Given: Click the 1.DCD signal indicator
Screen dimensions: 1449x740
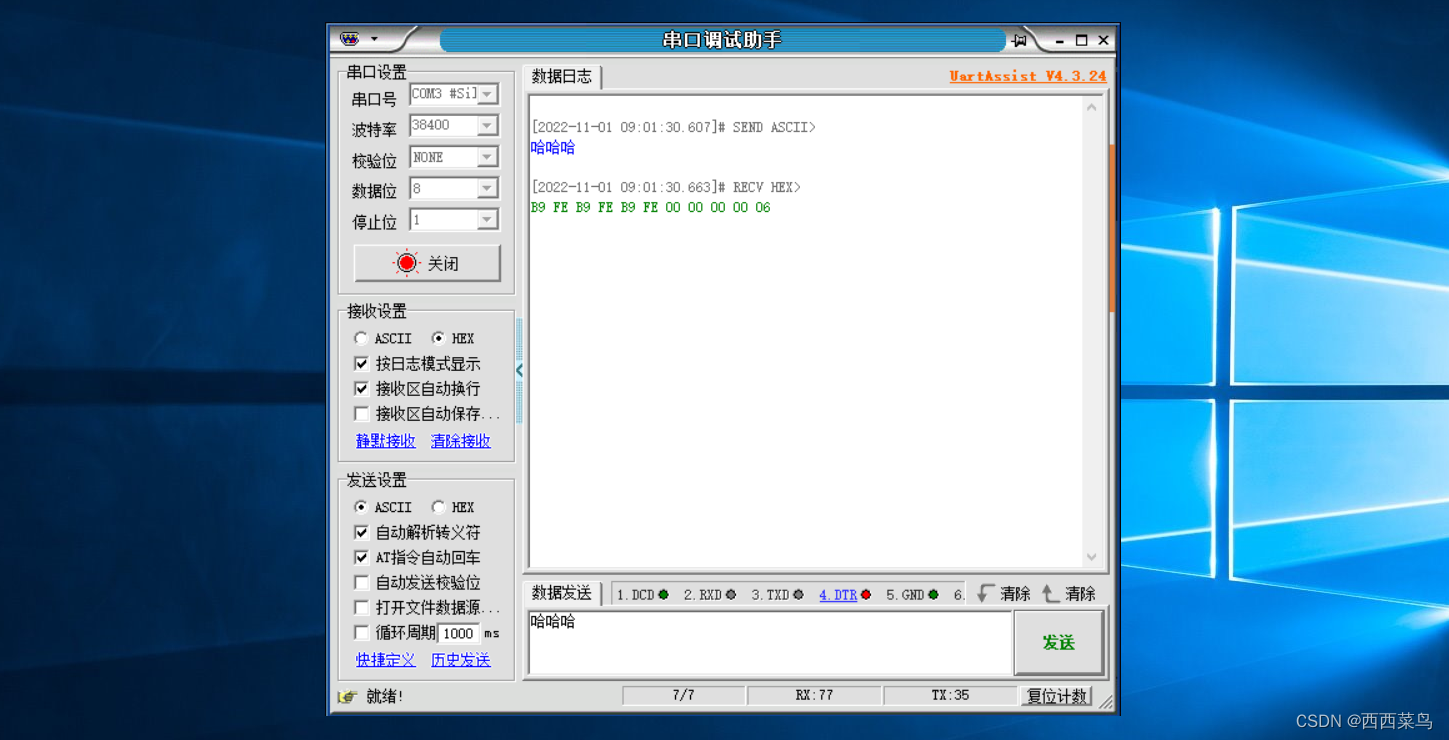Looking at the screenshot, I should pyautogui.click(x=642, y=594).
